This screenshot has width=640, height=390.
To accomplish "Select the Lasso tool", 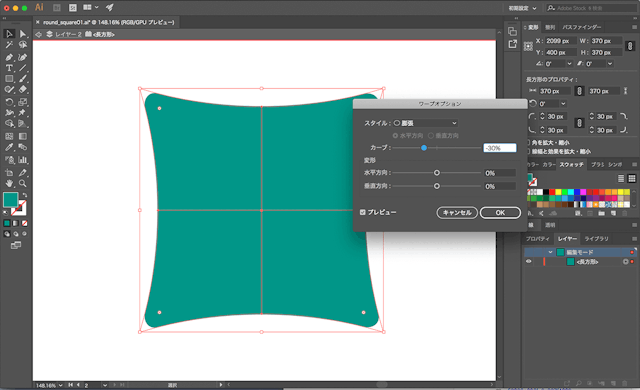I will [x=23, y=45].
